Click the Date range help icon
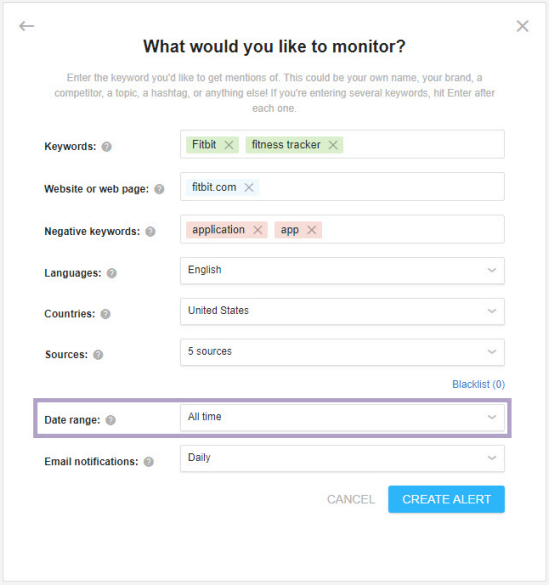Image resolution: width=549 pixels, height=585 pixels. tap(110, 420)
